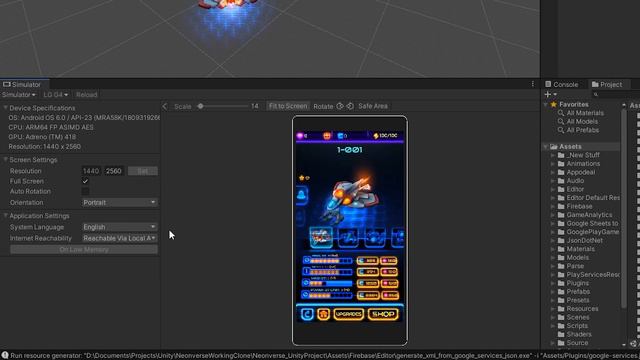This screenshot has height=360, width=640.
Task: Tap last upgrade row pink gem button
Action: (x=389, y=295)
